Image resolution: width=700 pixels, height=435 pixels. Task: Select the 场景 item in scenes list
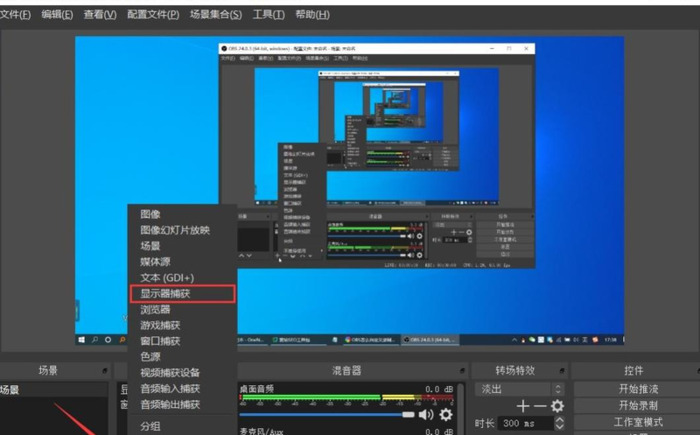pyautogui.click(x=54, y=390)
